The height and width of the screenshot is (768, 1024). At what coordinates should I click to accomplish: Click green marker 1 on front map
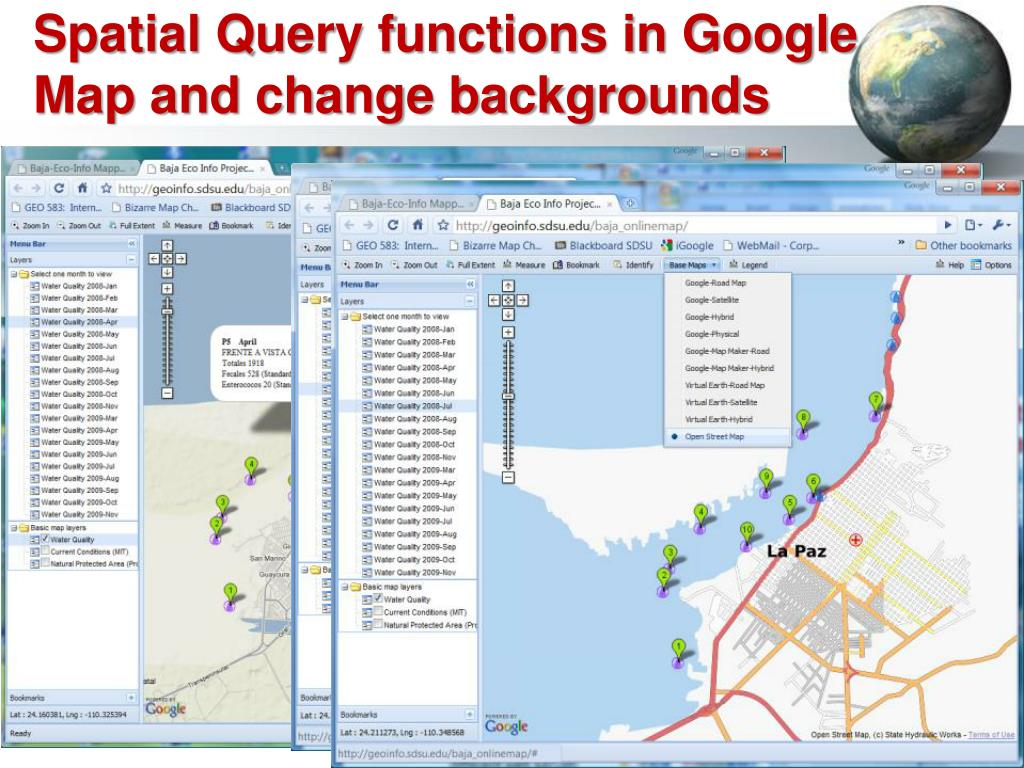coord(679,649)
